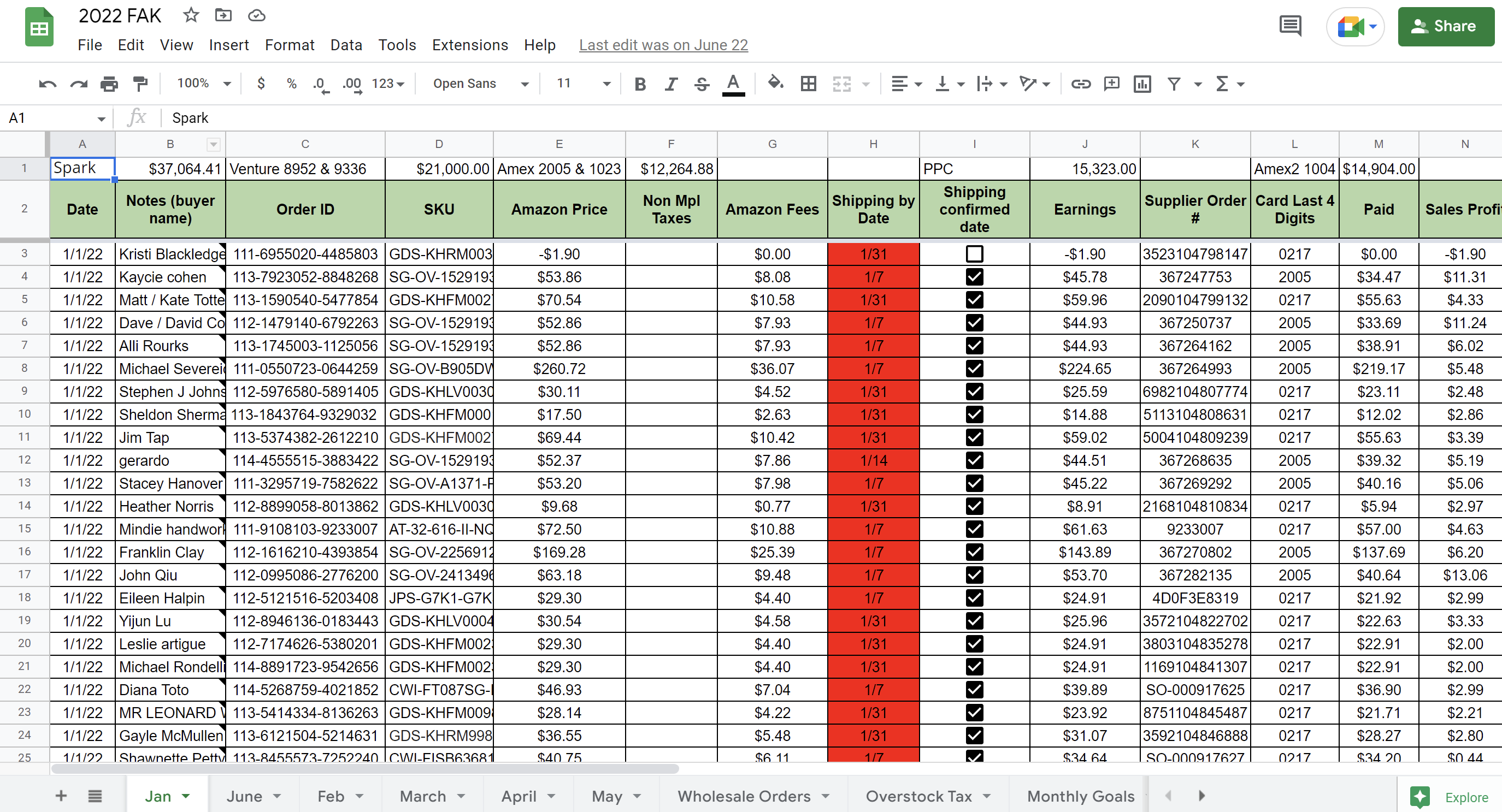Image resolution: width=1502 pixels, height=812 pixels.
Task: Click the merge cells icon
Action: [x=841, y=84]
